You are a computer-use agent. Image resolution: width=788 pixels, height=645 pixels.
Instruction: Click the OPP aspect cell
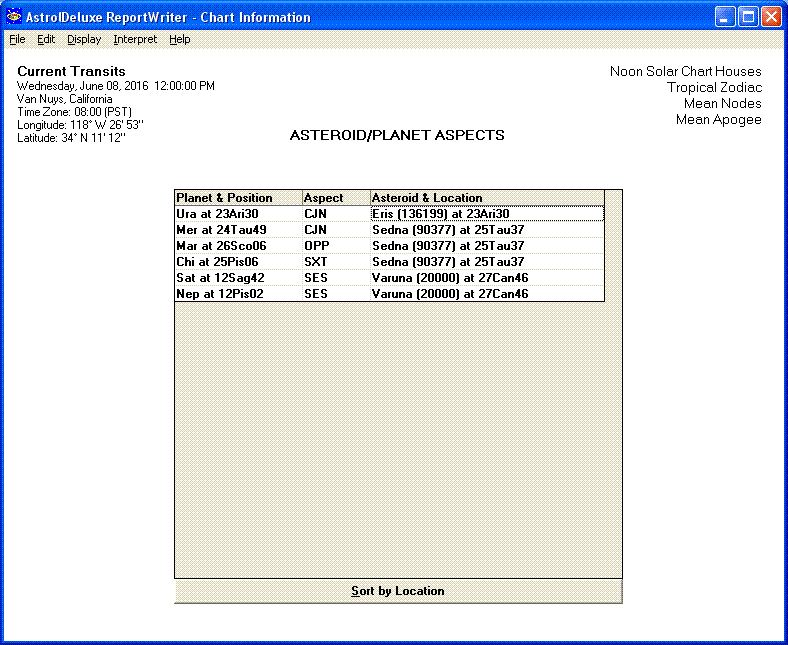click(335, 246)
